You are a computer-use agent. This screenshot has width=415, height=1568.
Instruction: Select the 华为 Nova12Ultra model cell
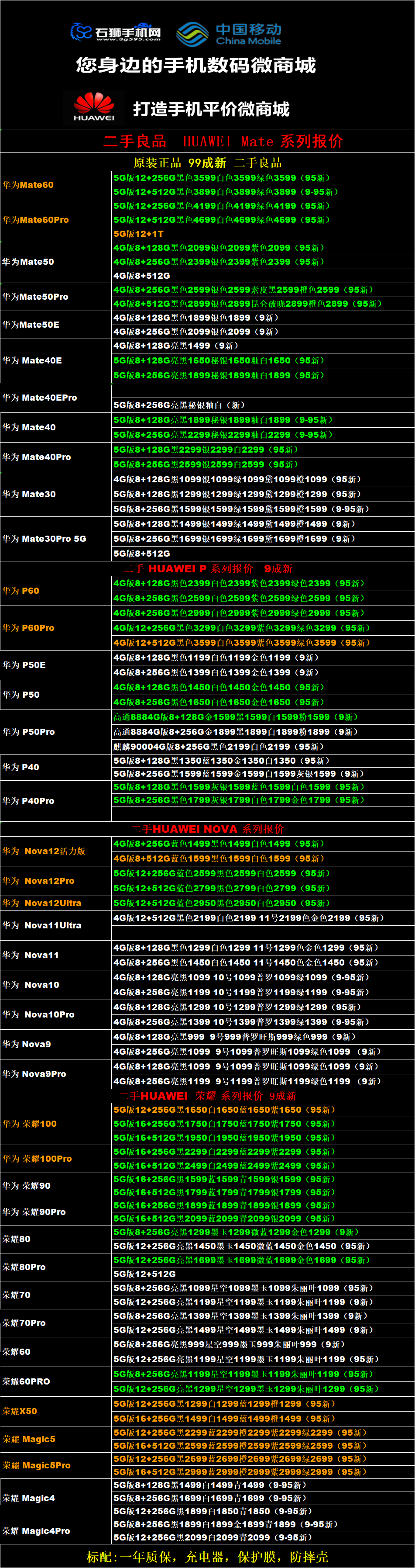[55, 903]
